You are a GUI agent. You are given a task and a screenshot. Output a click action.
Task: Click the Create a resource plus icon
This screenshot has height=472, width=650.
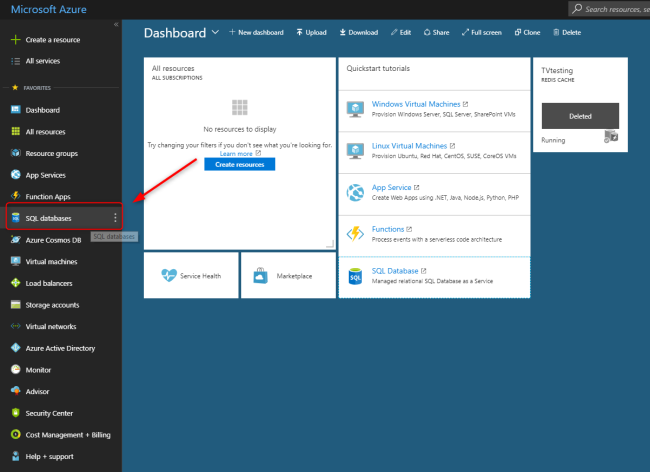tap(15, 40)
